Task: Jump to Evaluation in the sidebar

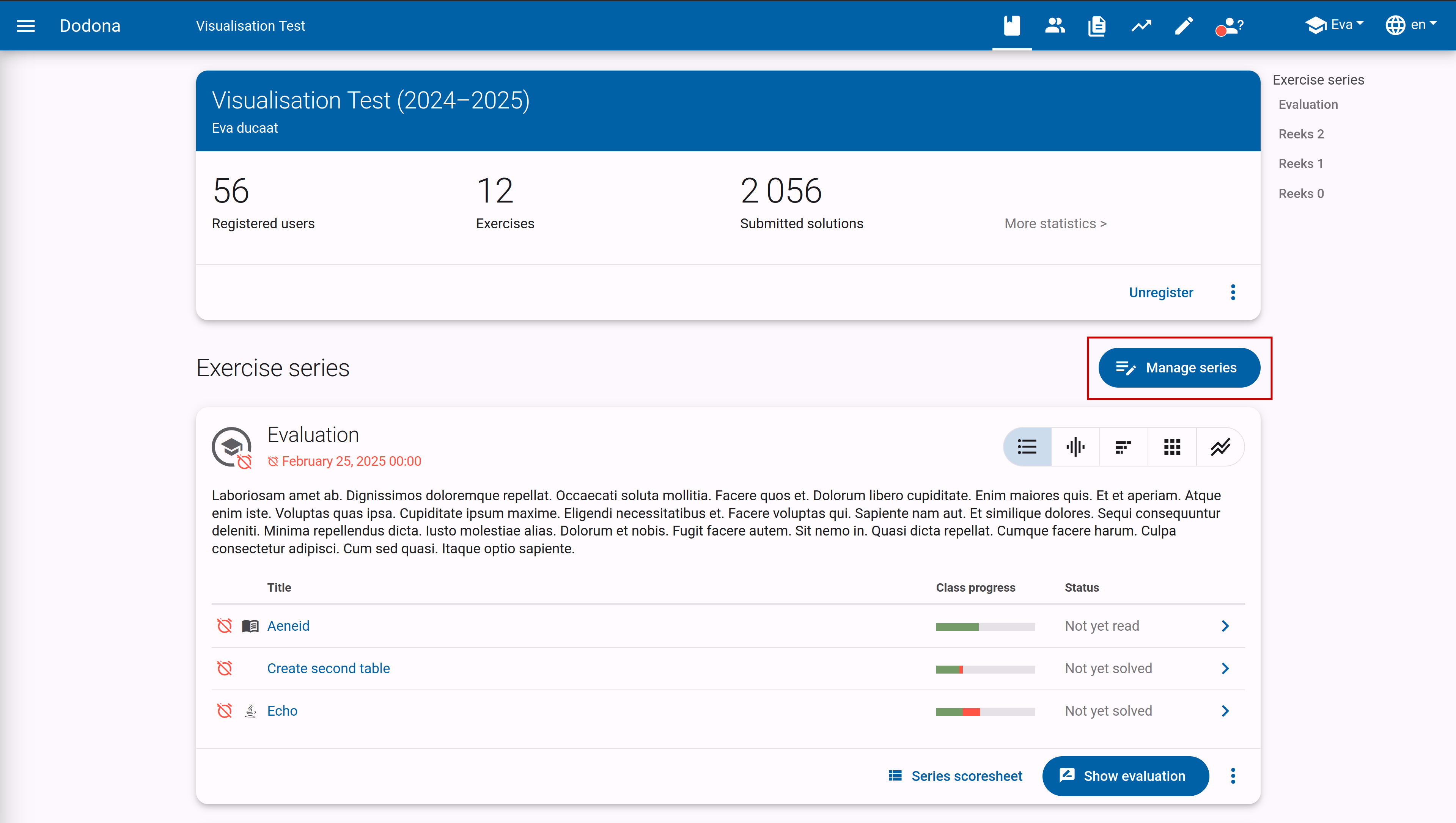Action: click(x=1308, y=105)
